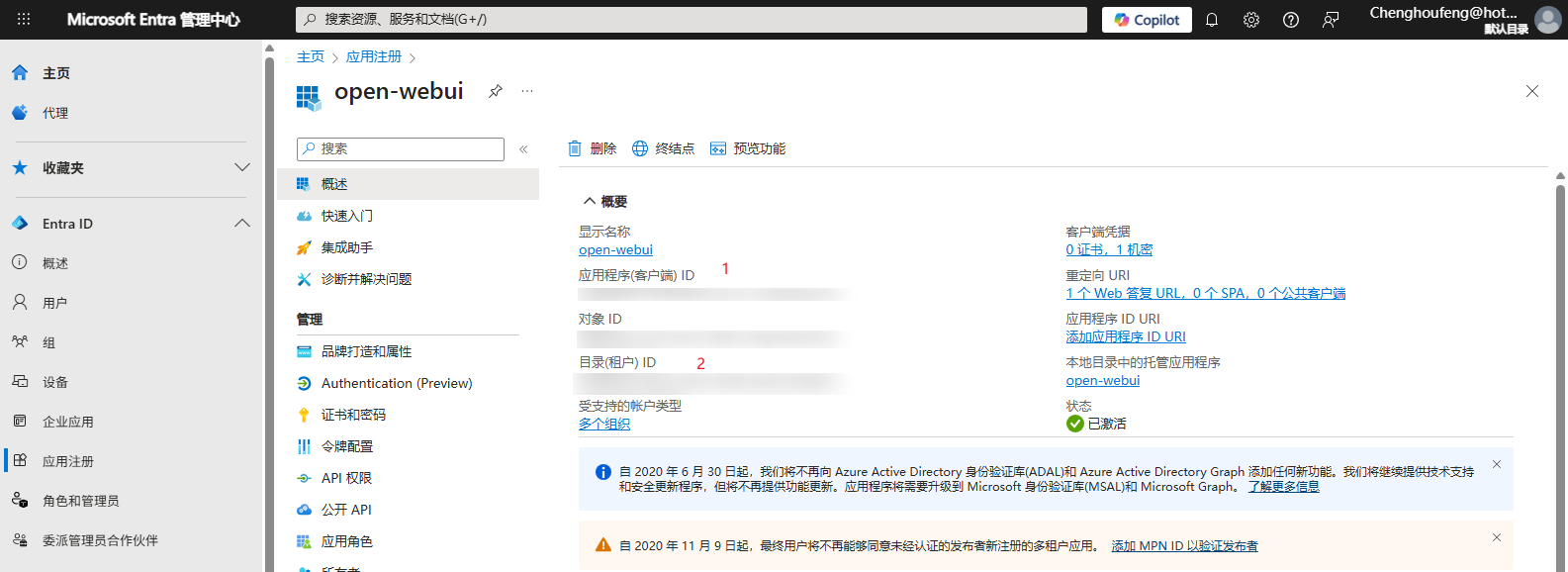1568x572 pixels.
Task: Click the Copilot button
Action: point(1147,20)
